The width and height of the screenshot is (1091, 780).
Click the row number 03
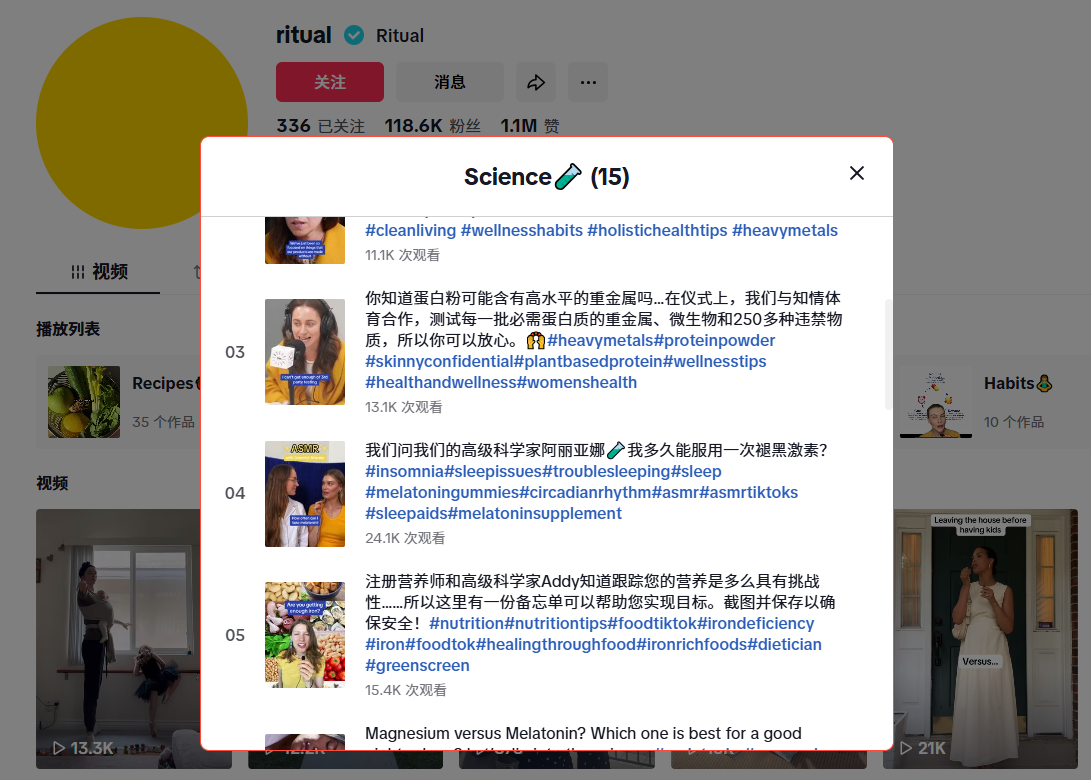[x=235, y=352]
